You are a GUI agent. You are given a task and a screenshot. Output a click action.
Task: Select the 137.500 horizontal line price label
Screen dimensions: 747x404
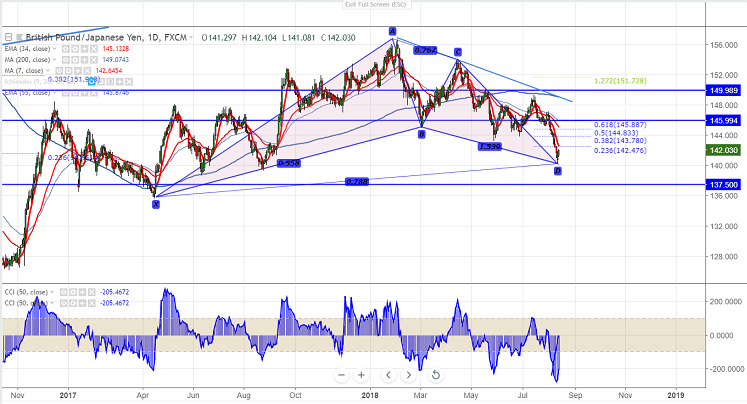click(x=723, y=185)
